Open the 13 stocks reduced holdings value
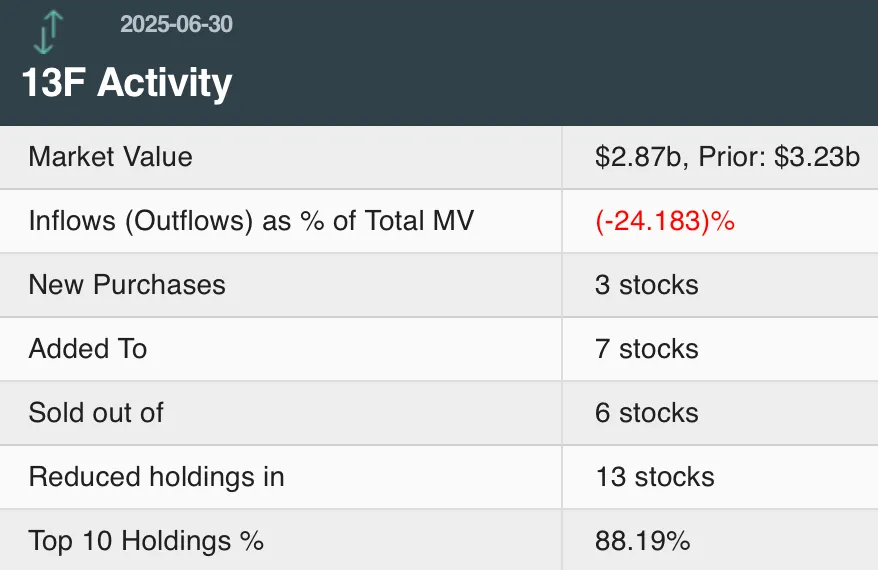Image resolution: width=878 pixels, height=570 pixels. [x=654, y=477]
